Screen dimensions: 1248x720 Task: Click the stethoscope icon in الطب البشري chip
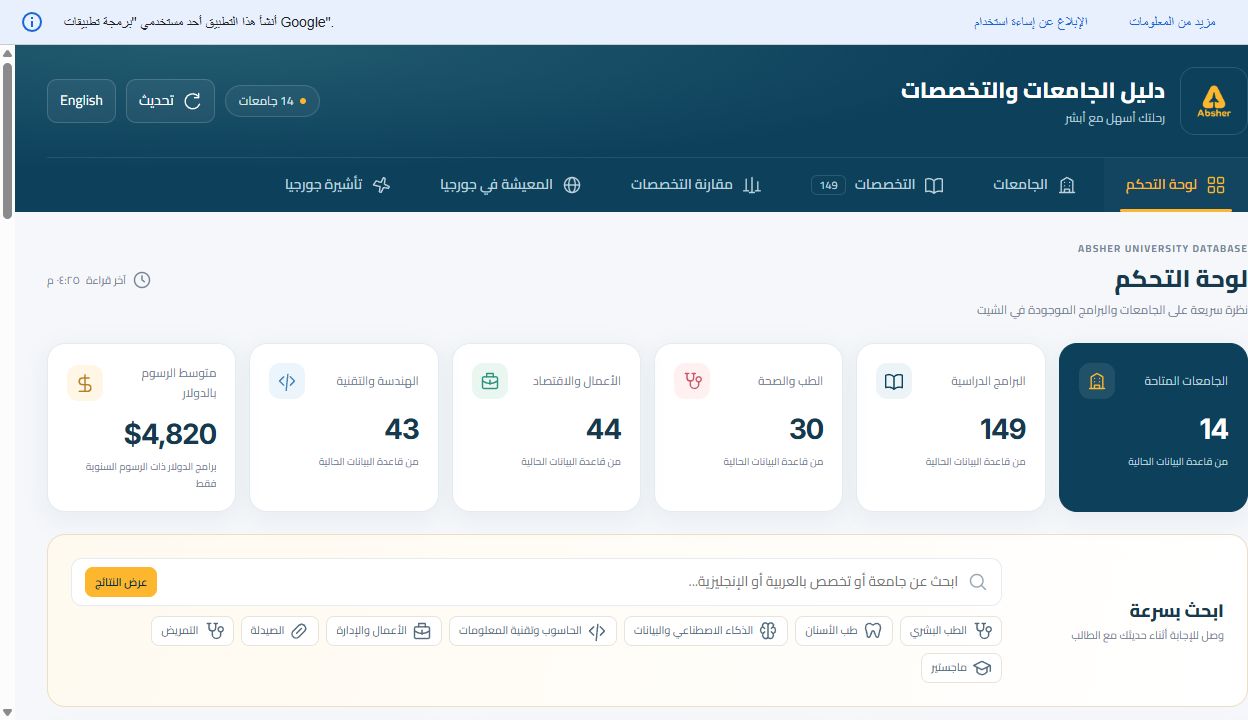[984, 631]
